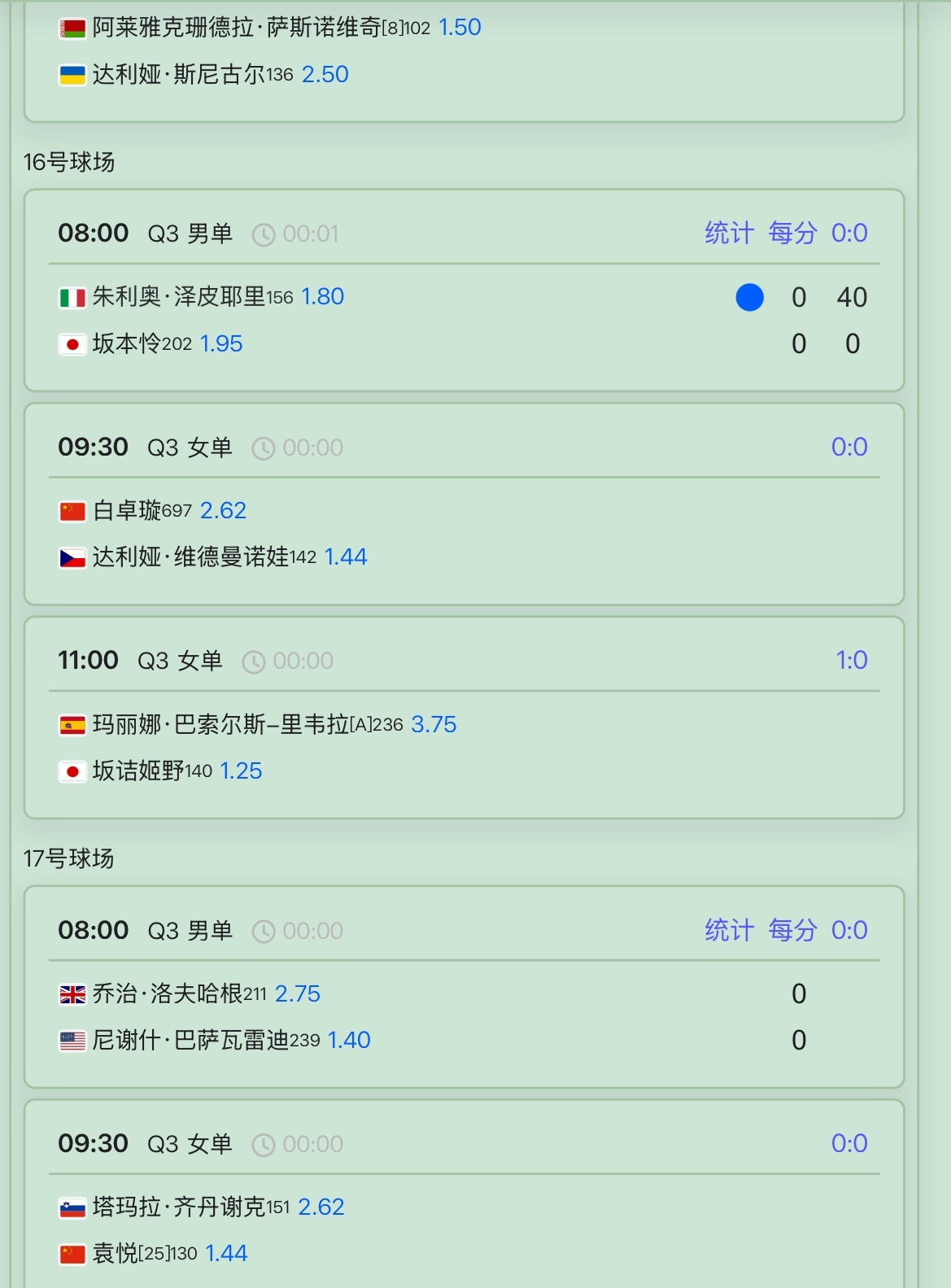Open player 坂诘姬野 profile
This screenshot has height=1288, width=951.
pos(138,771)
